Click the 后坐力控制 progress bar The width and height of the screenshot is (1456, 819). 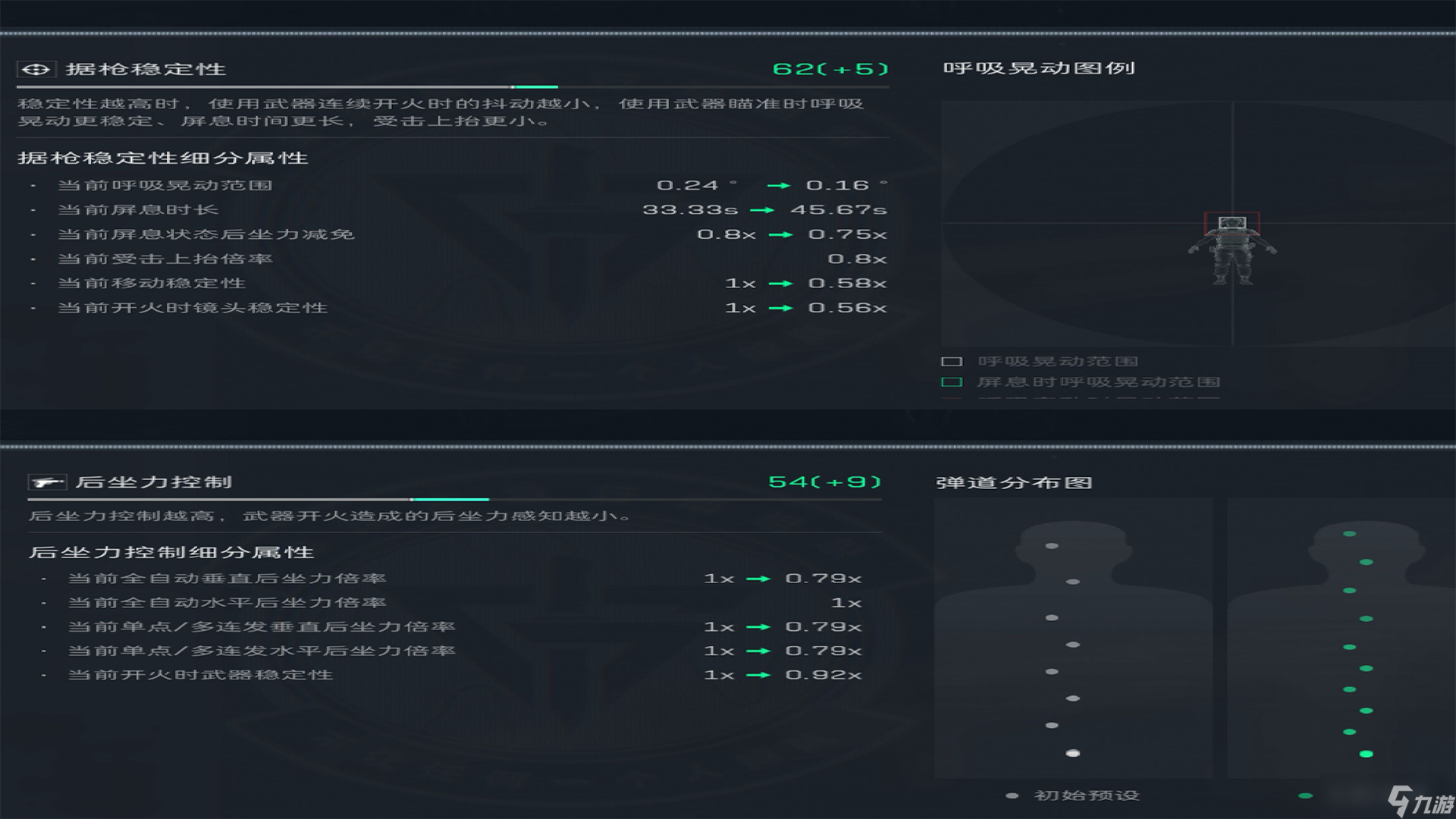tap(453, 500)
